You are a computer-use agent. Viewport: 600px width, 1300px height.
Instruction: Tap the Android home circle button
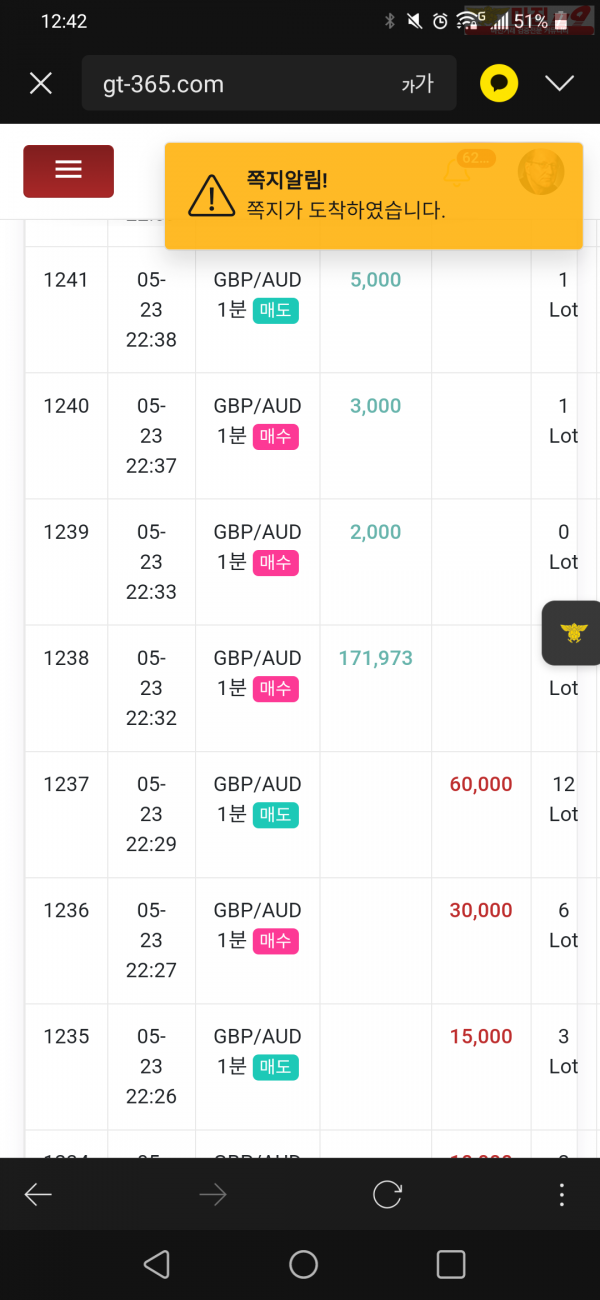[303, 1264]
